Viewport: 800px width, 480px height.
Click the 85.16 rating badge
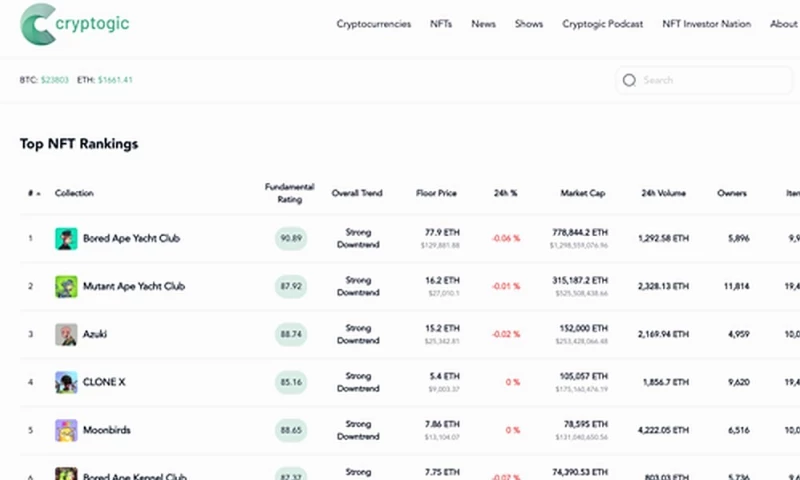tap(291, 382)
